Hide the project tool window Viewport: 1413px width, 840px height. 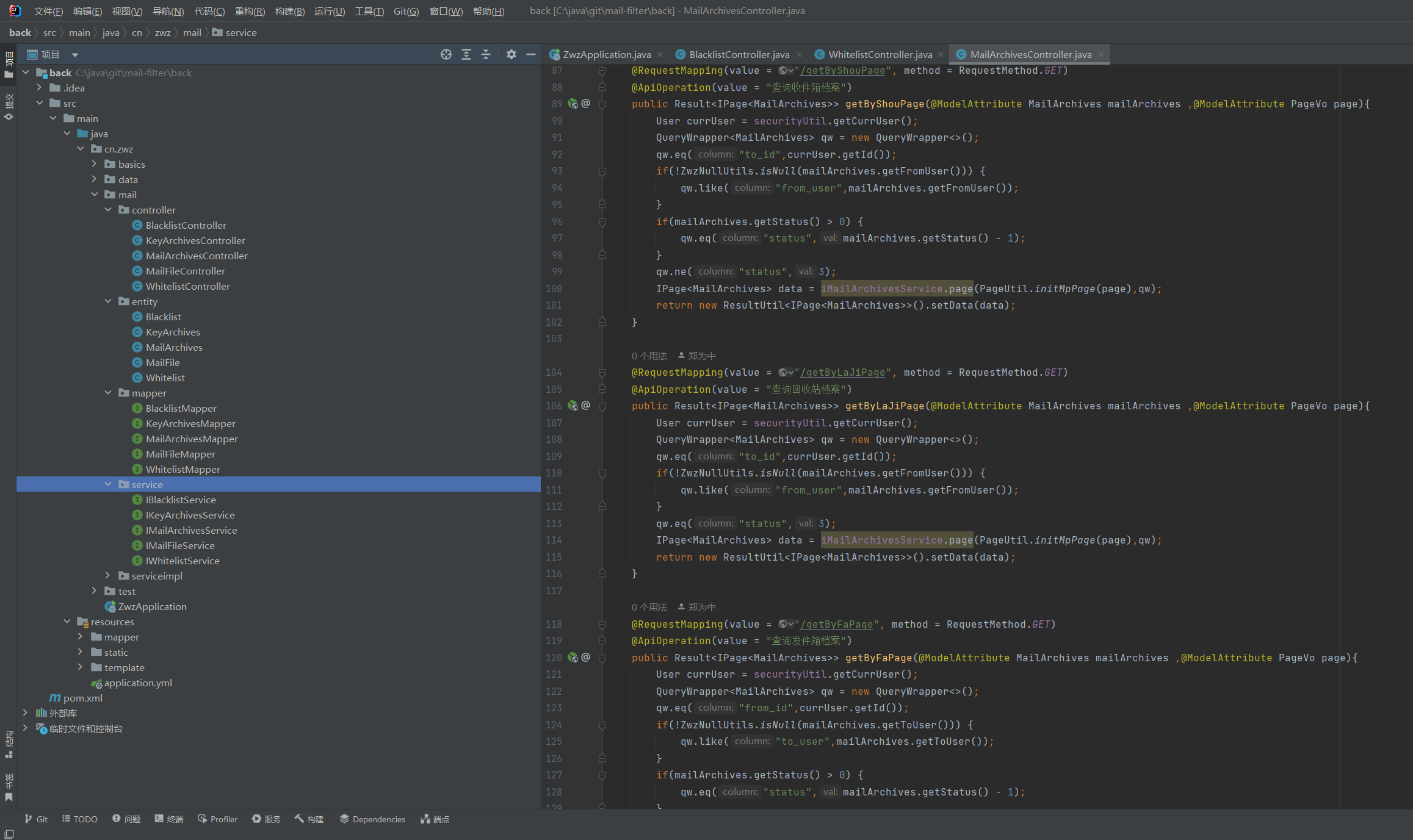[x=531, y=54]
